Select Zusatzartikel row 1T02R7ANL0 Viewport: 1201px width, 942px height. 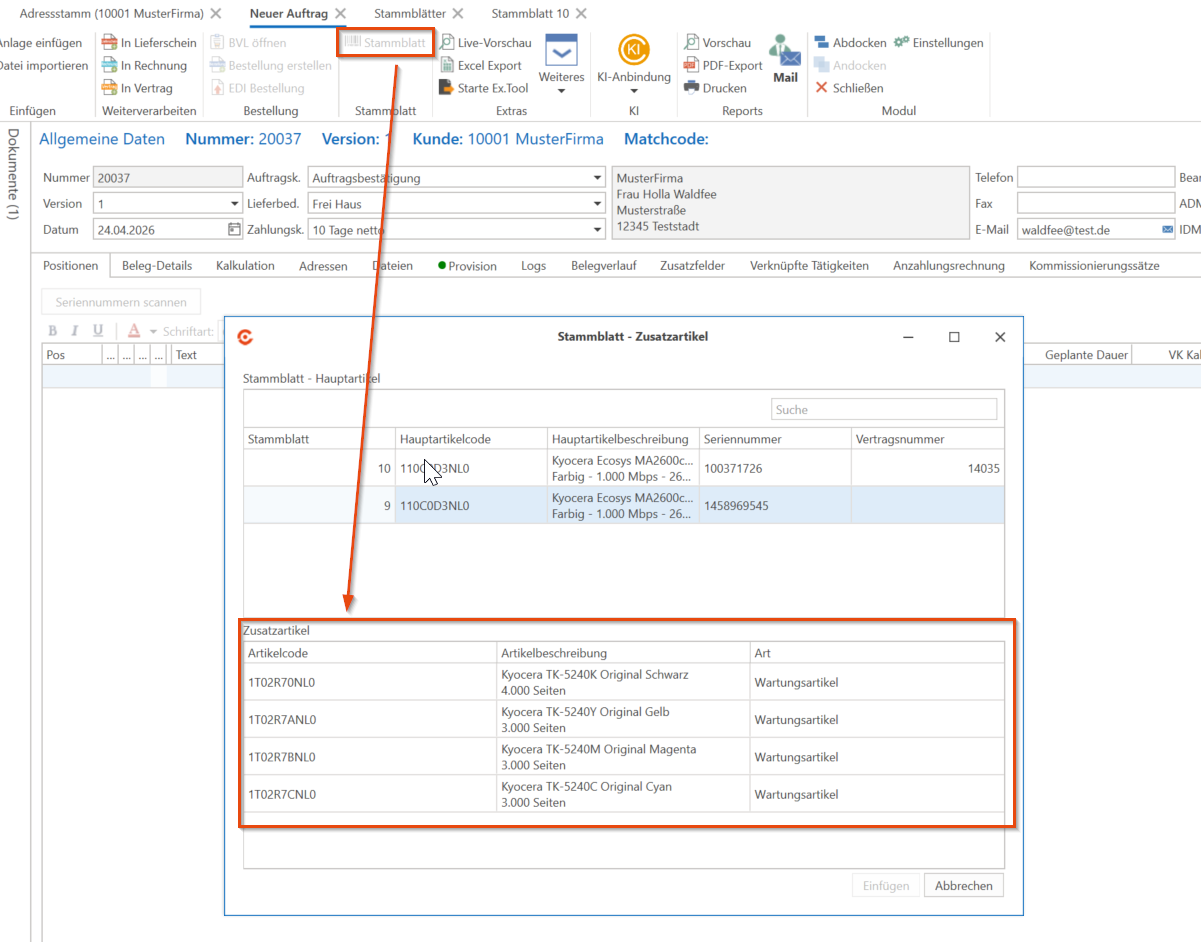[624, 719]
